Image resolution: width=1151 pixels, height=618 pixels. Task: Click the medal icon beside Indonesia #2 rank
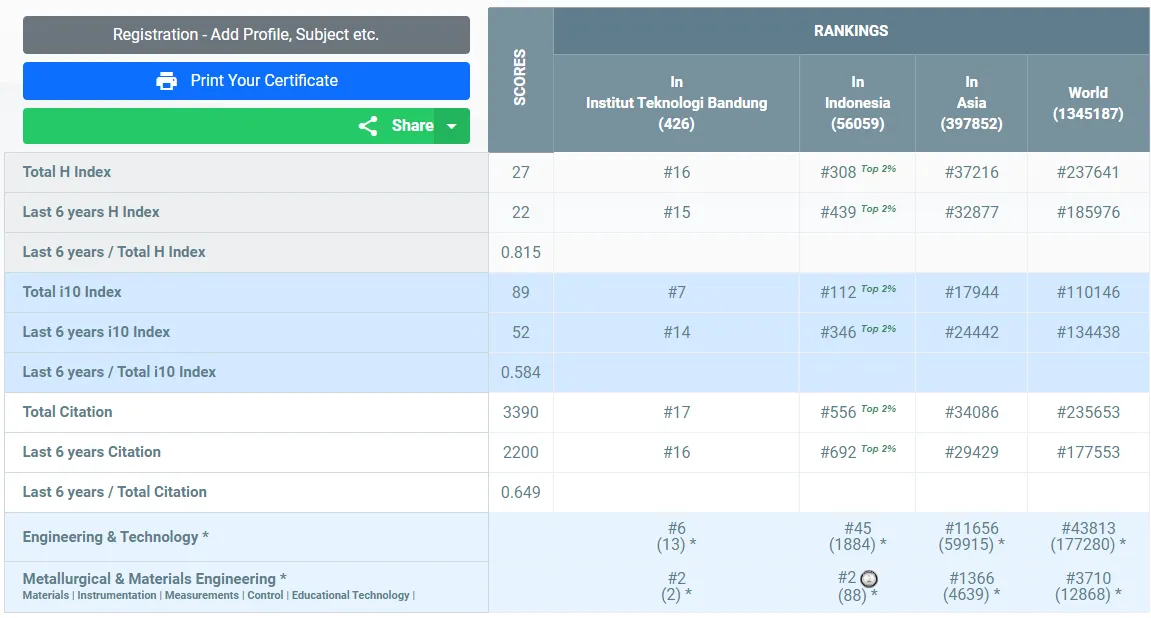(869, 579)
